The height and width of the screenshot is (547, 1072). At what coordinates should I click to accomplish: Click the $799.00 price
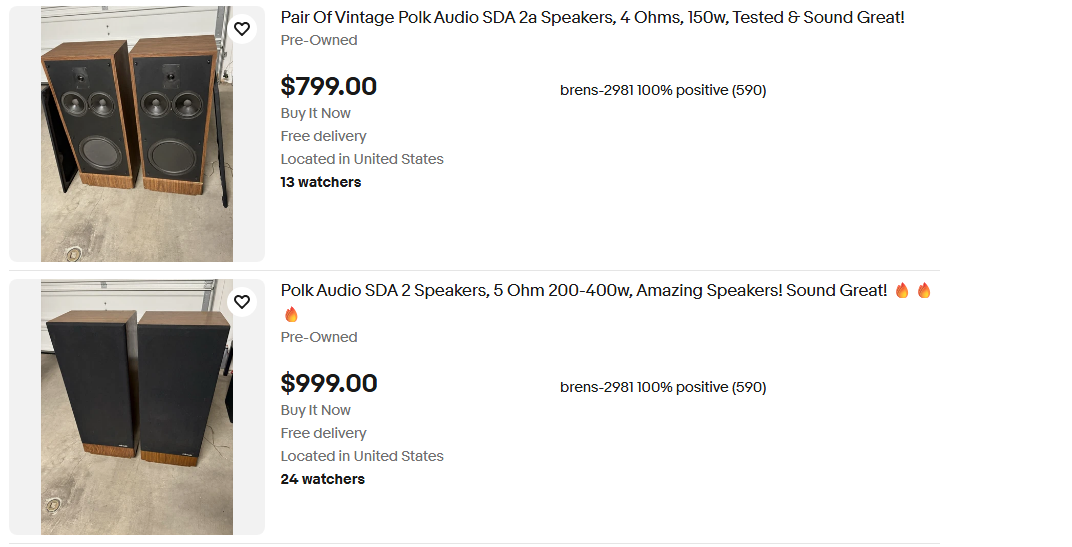(x=329, y=87)
